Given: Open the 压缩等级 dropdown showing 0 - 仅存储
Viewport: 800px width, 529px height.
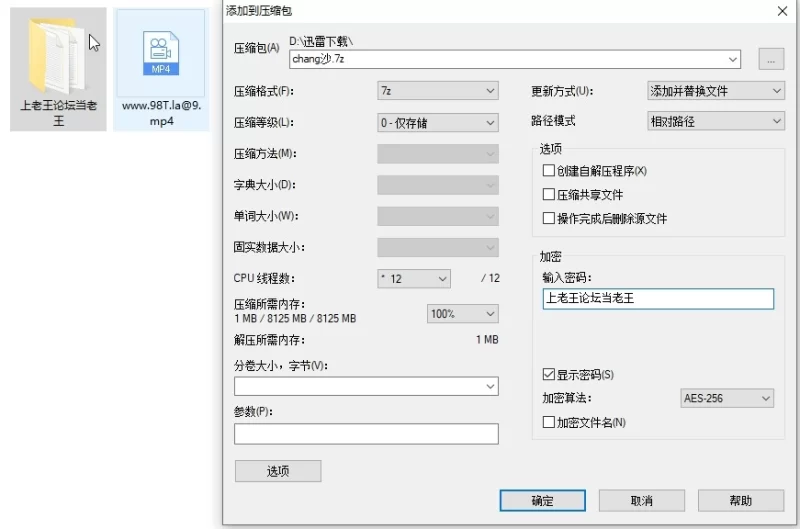Looking at the screenshot, I should point(438,122).
